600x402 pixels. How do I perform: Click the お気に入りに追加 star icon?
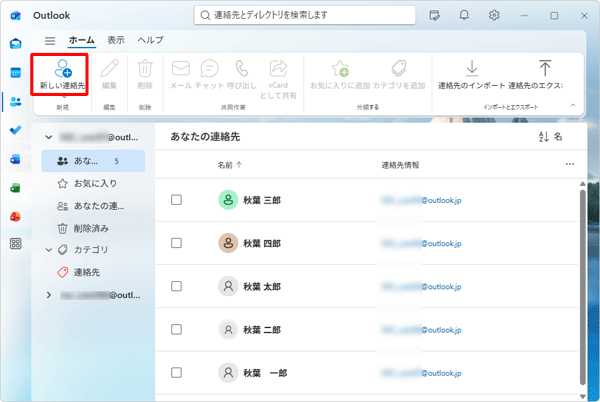pos(340,68)
